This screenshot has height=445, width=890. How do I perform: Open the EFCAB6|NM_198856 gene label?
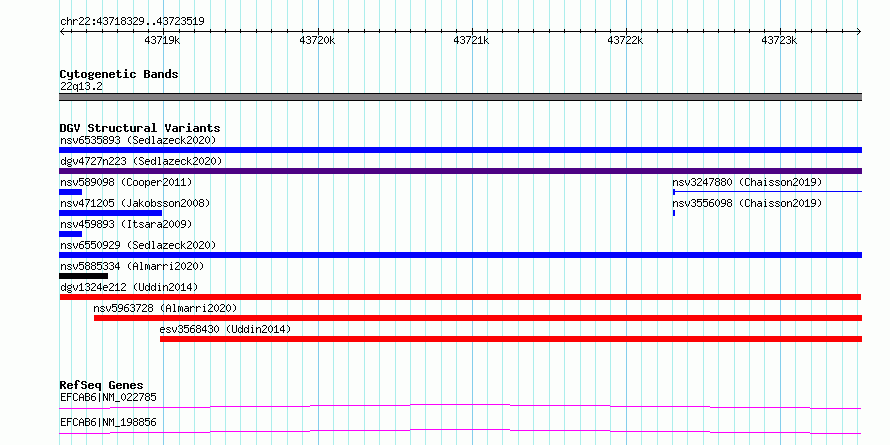108,423
